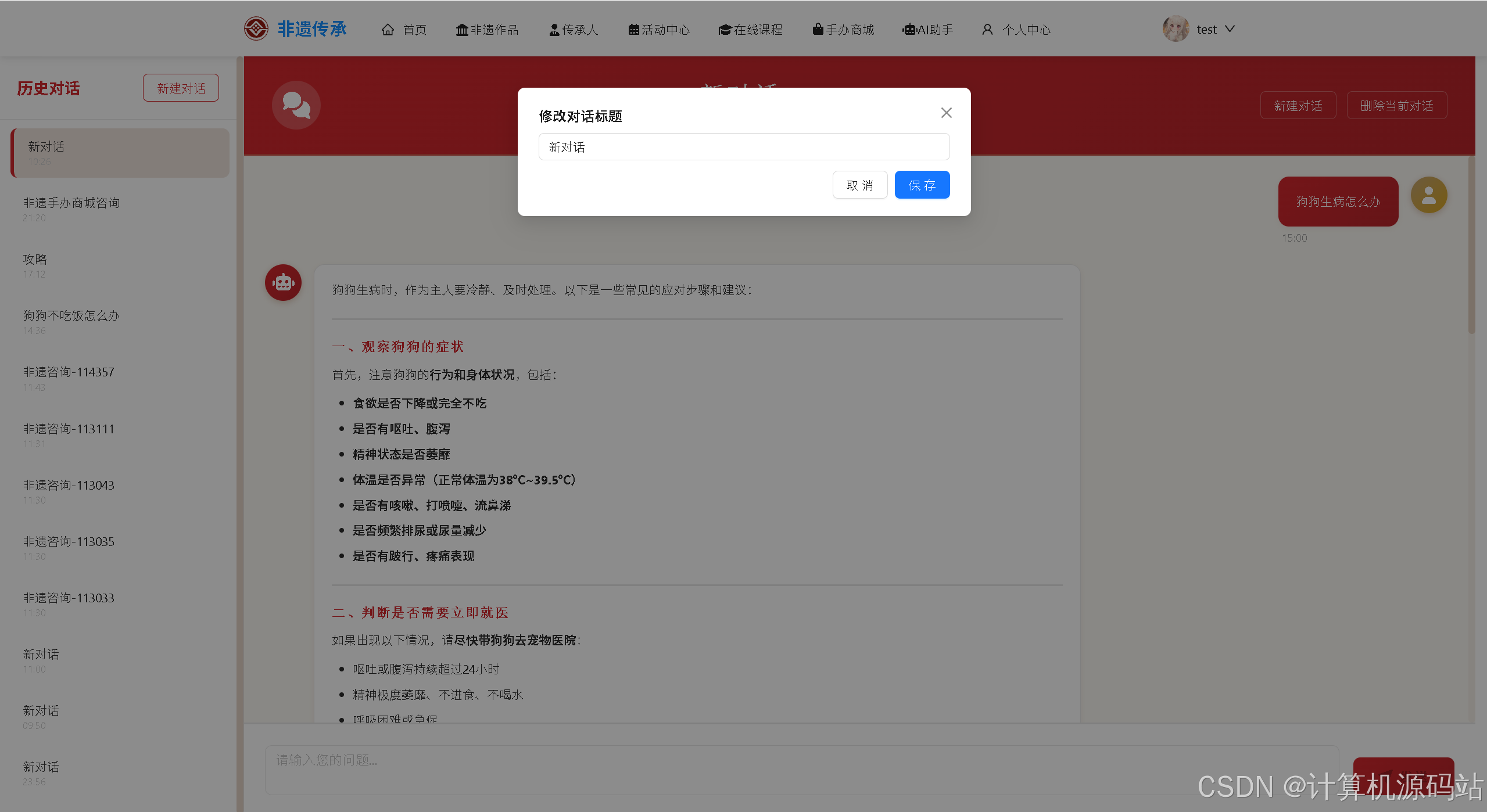The image size is (1487, 812).
Task: Close the 修改对话标题 dialog with X
Action: point(946,113)
